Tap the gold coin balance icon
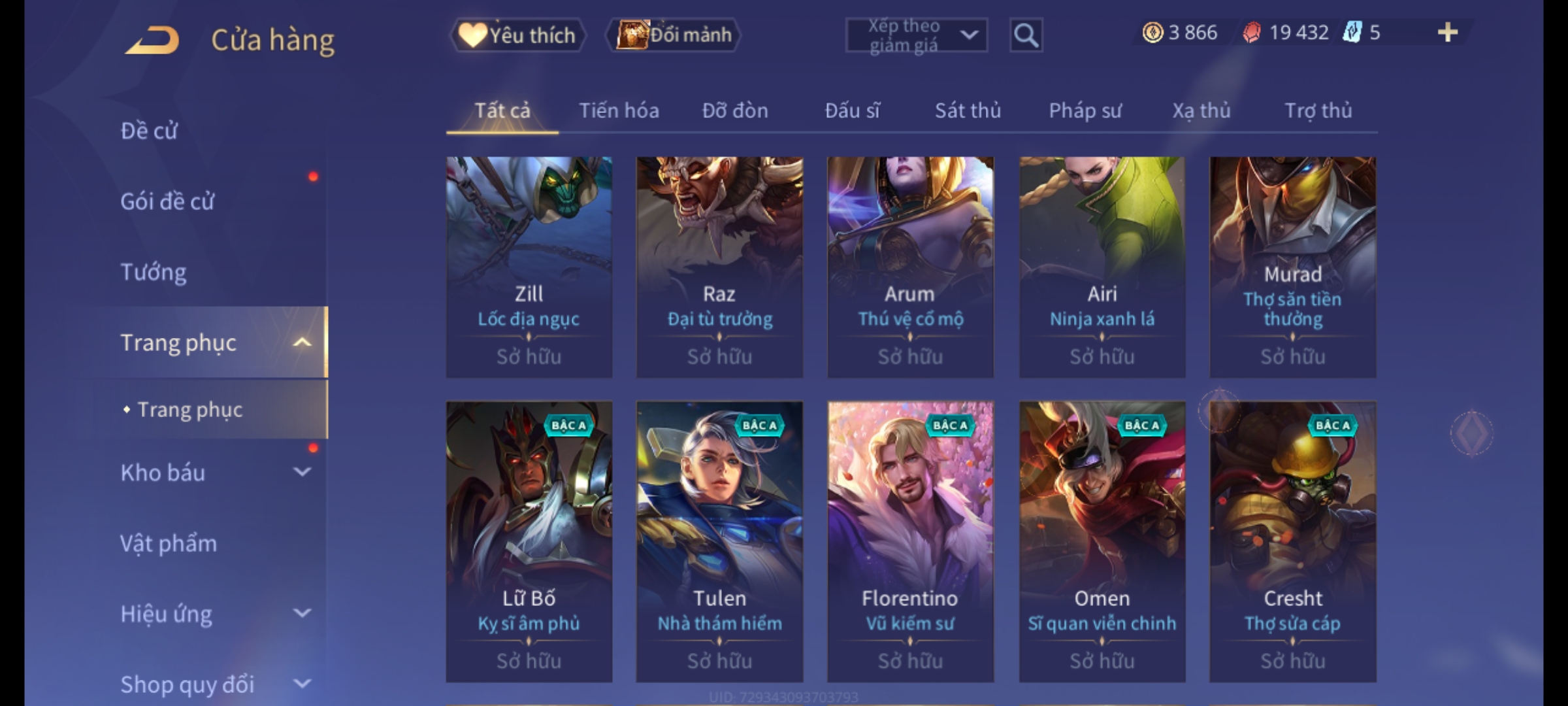The height and width of the screenshot is (706, 1568). coord(1152,32)
